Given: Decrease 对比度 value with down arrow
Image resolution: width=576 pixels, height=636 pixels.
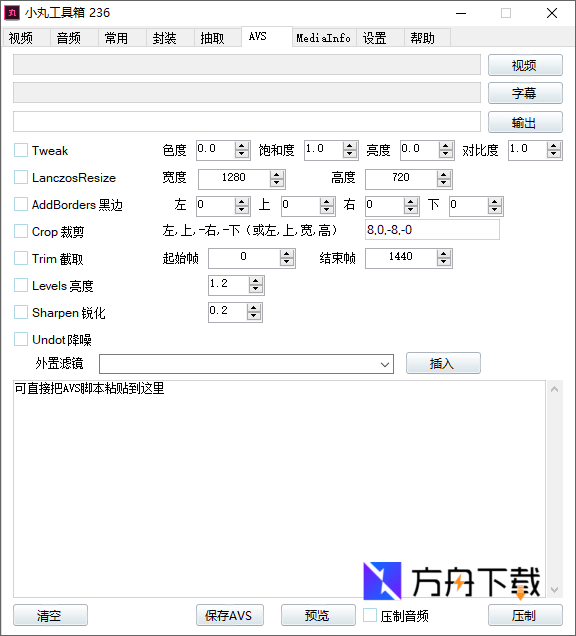Looking at the screenshot, I should (553, 154).
